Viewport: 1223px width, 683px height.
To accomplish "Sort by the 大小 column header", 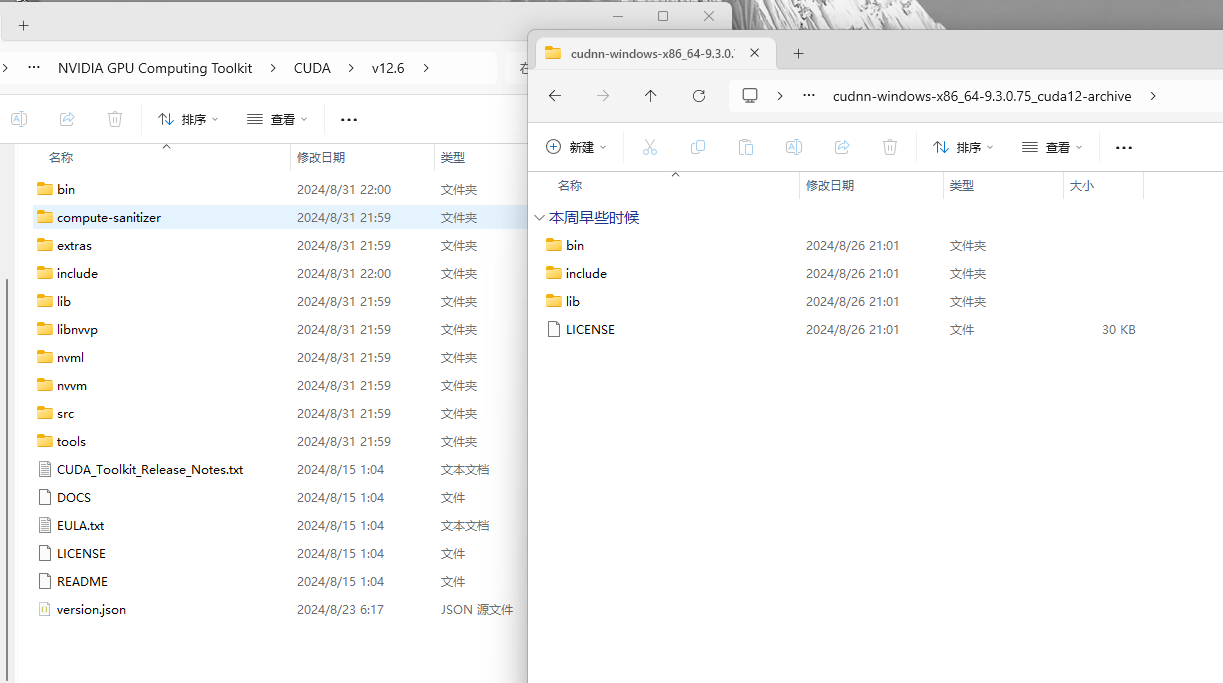I will [1082, 186].
